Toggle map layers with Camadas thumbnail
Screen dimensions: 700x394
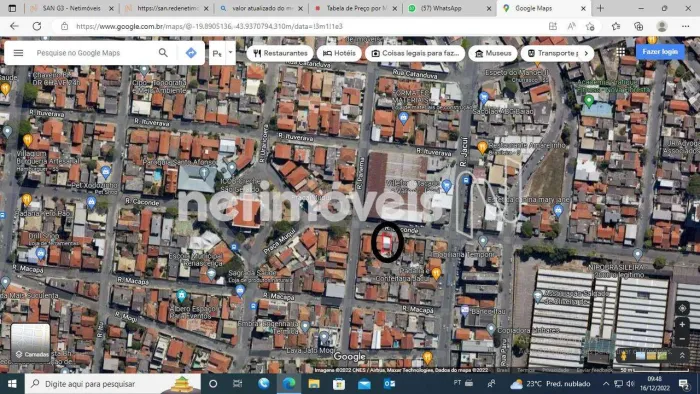click(x=30, y=343)
